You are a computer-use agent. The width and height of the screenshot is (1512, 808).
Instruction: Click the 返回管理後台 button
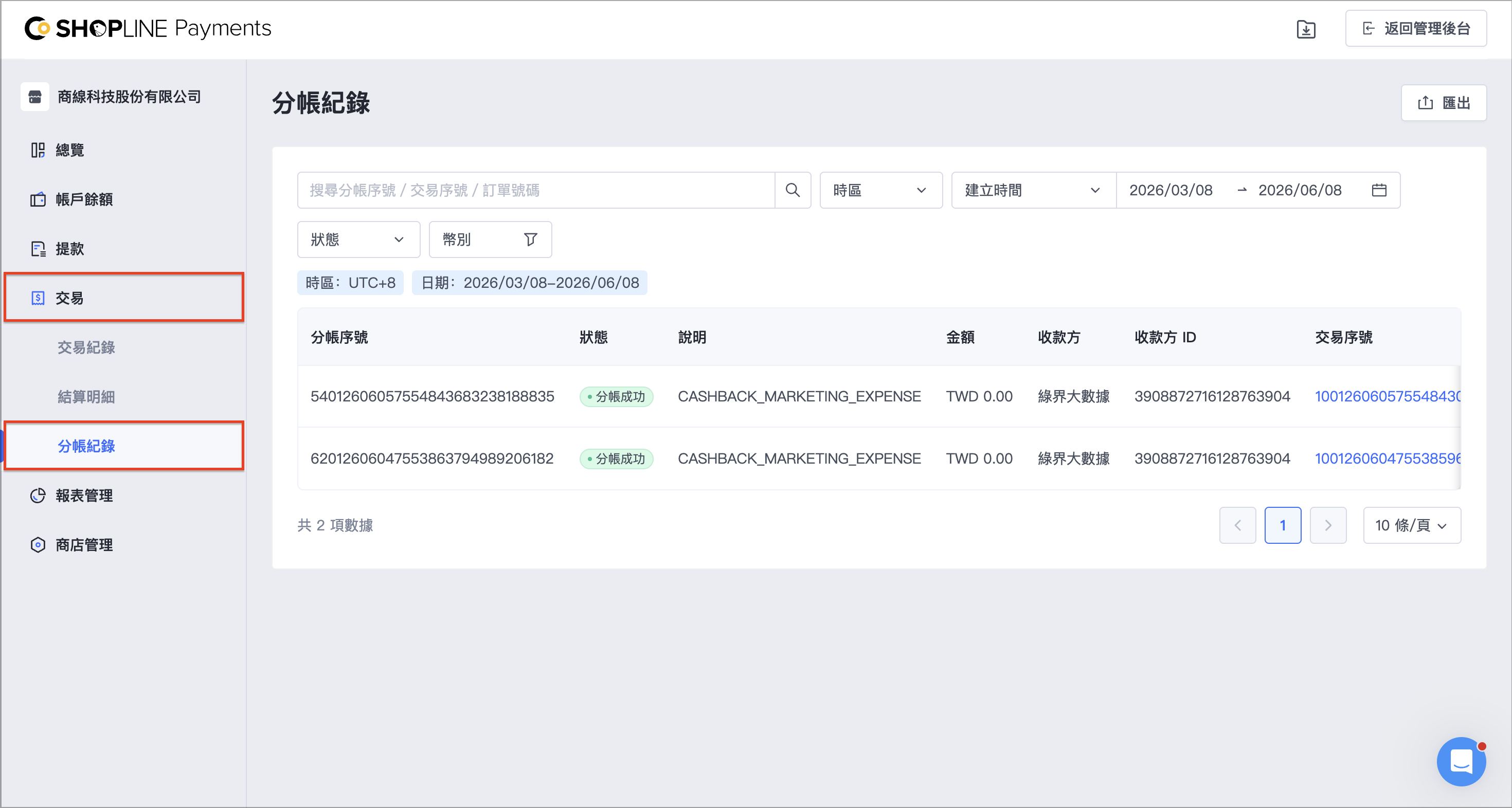pos(1416,28)
